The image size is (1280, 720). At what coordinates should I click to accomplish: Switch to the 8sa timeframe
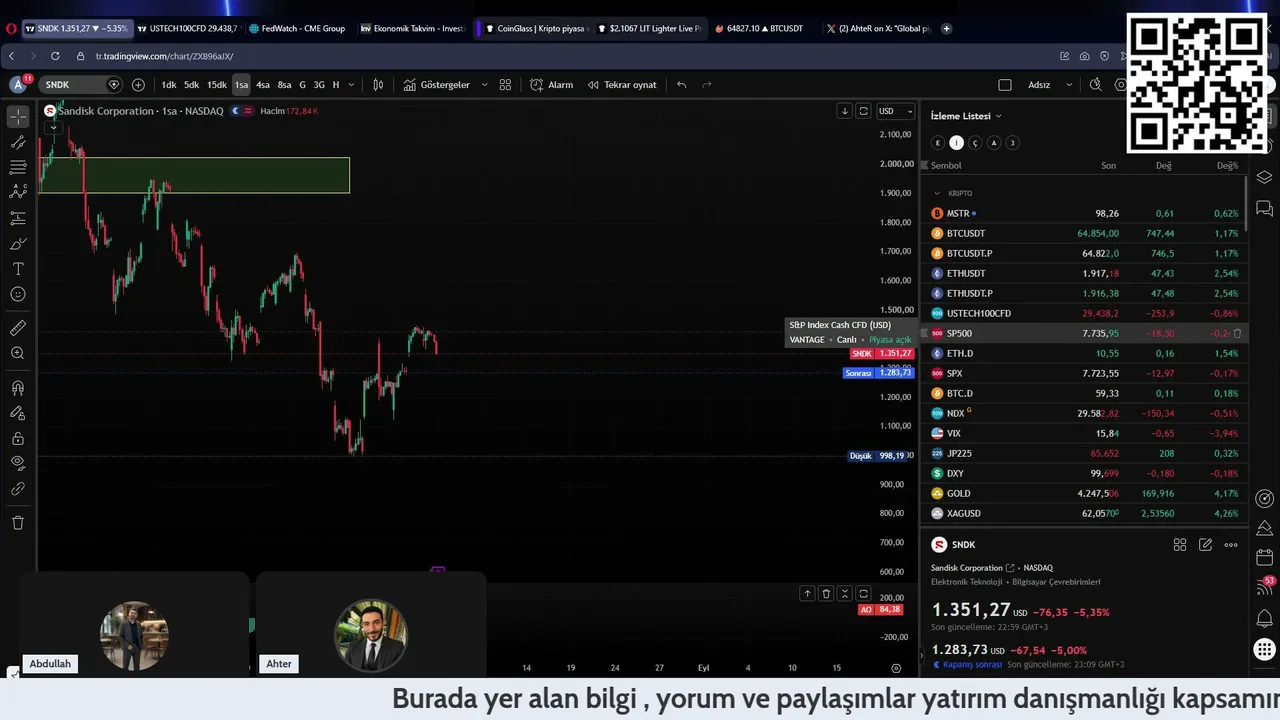(x=285, y=85)
